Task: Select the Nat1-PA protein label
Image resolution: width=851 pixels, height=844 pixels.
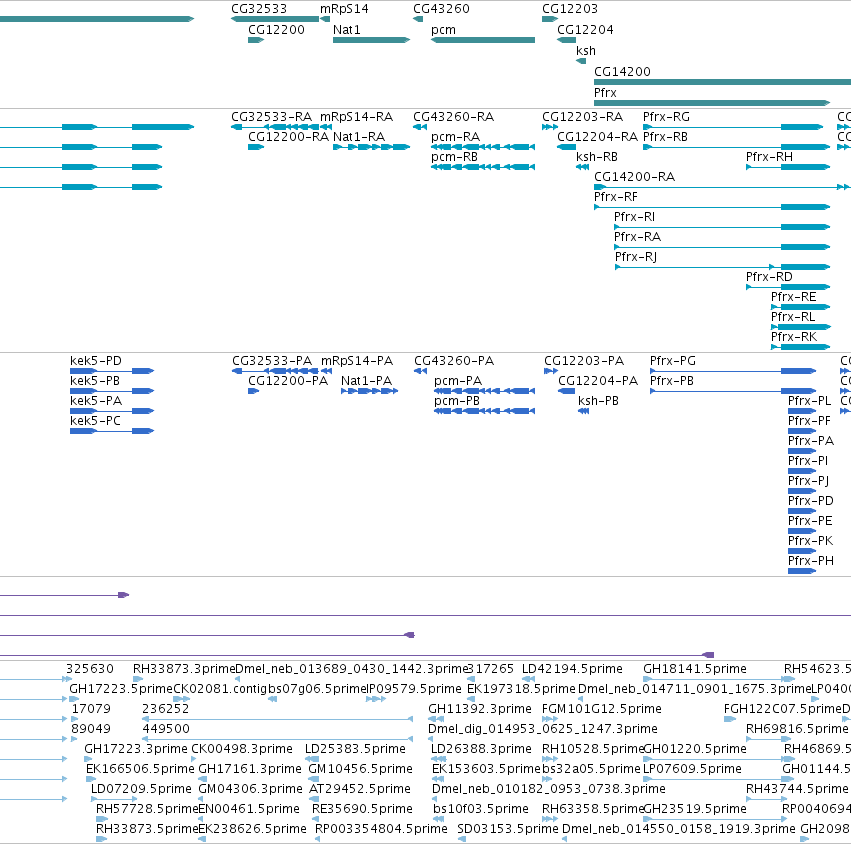Action: [366, 381]
